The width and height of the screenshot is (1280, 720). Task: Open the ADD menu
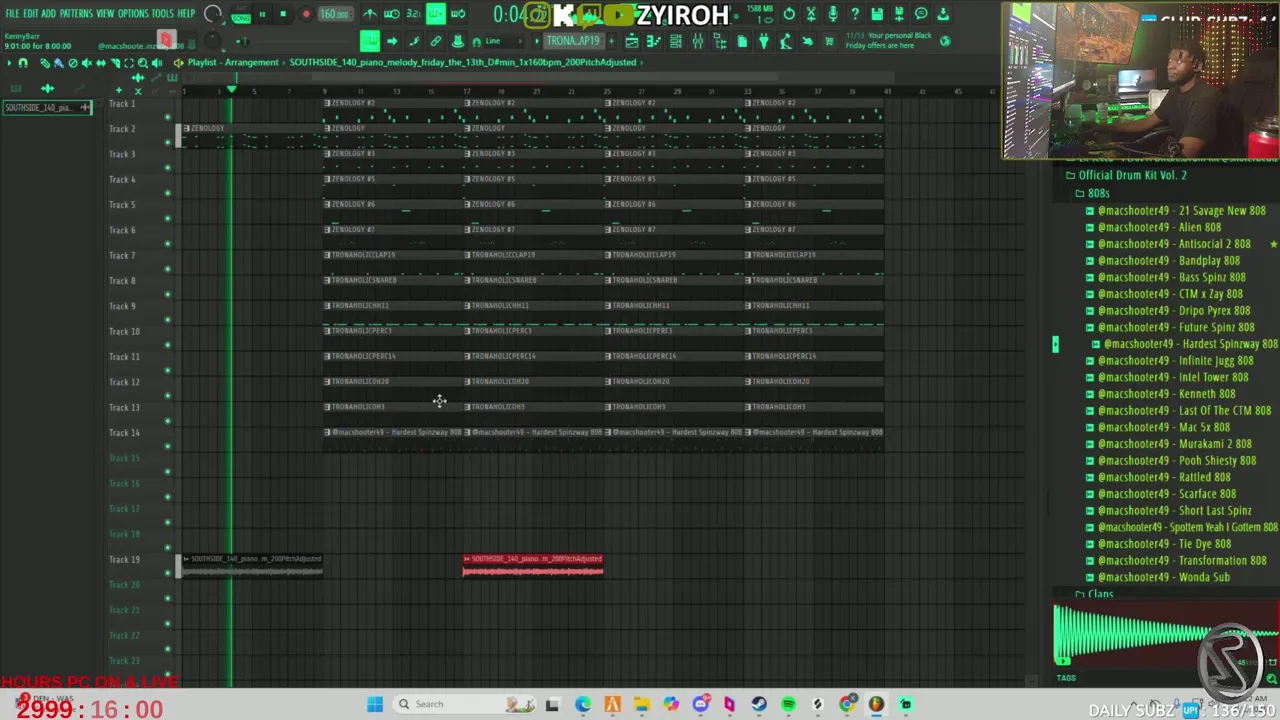click(48, 14)
